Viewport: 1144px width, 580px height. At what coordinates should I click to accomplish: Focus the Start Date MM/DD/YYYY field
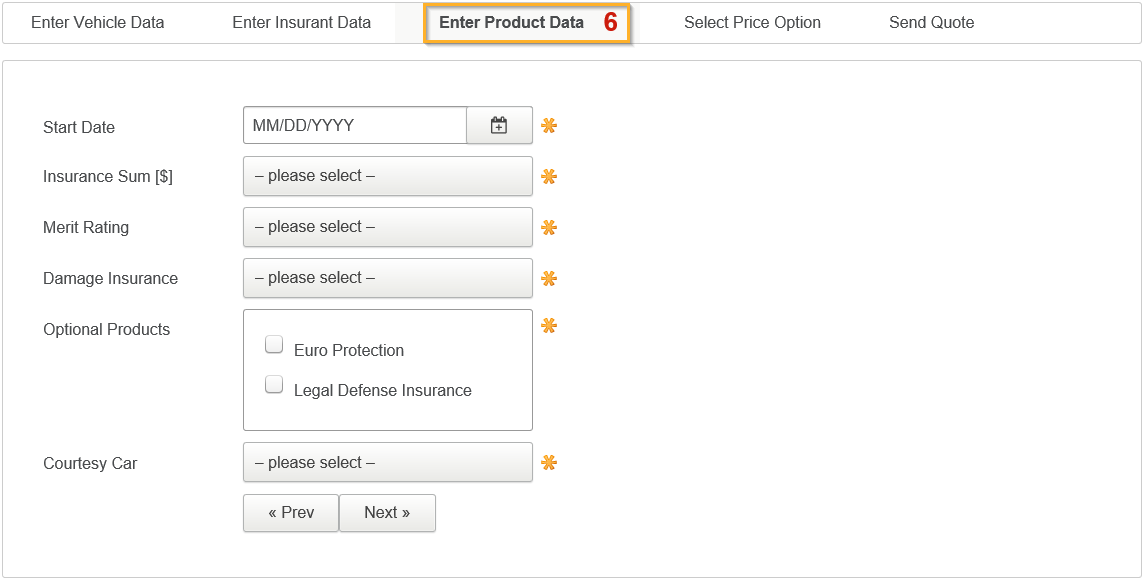[354, 126]
